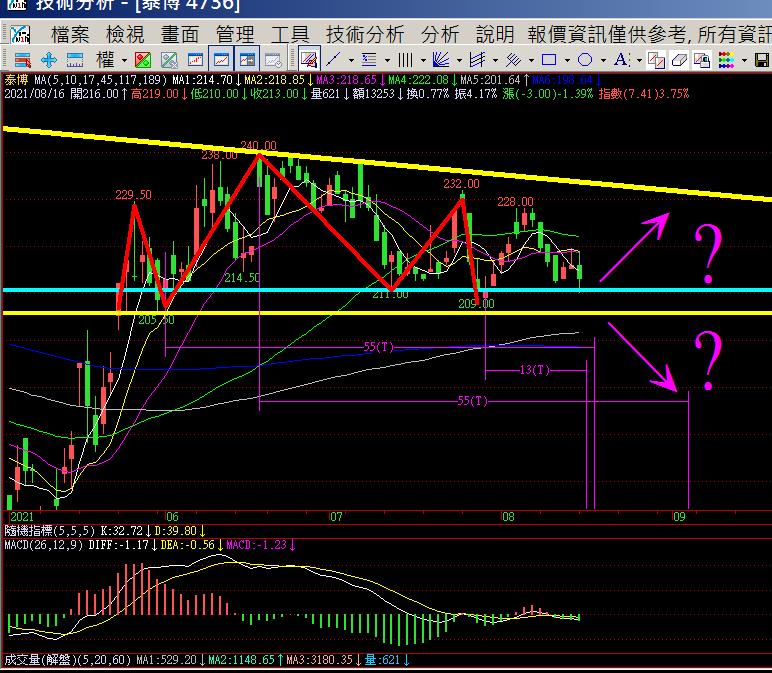Click the 說明 menu item

click(x=494, y=34)
